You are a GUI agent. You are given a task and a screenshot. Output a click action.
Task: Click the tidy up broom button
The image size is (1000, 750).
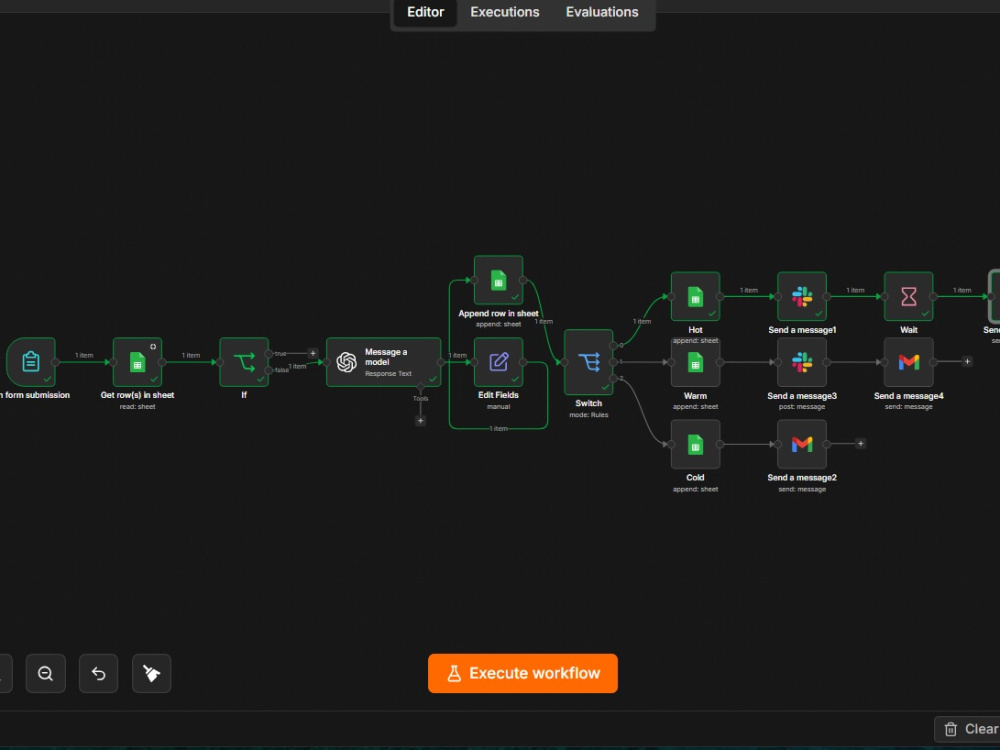point(151,673)
